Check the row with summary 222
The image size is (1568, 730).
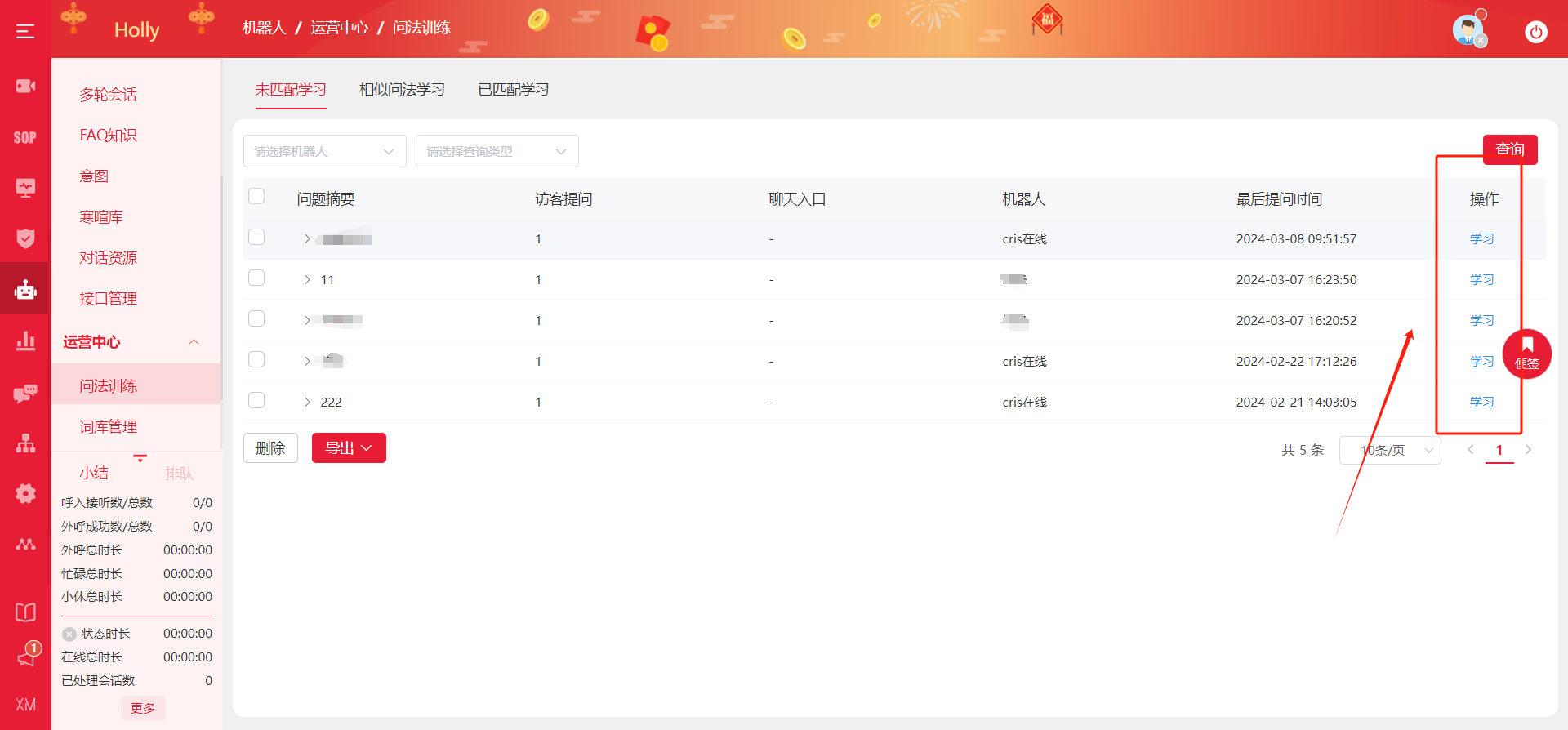[256, 400]
